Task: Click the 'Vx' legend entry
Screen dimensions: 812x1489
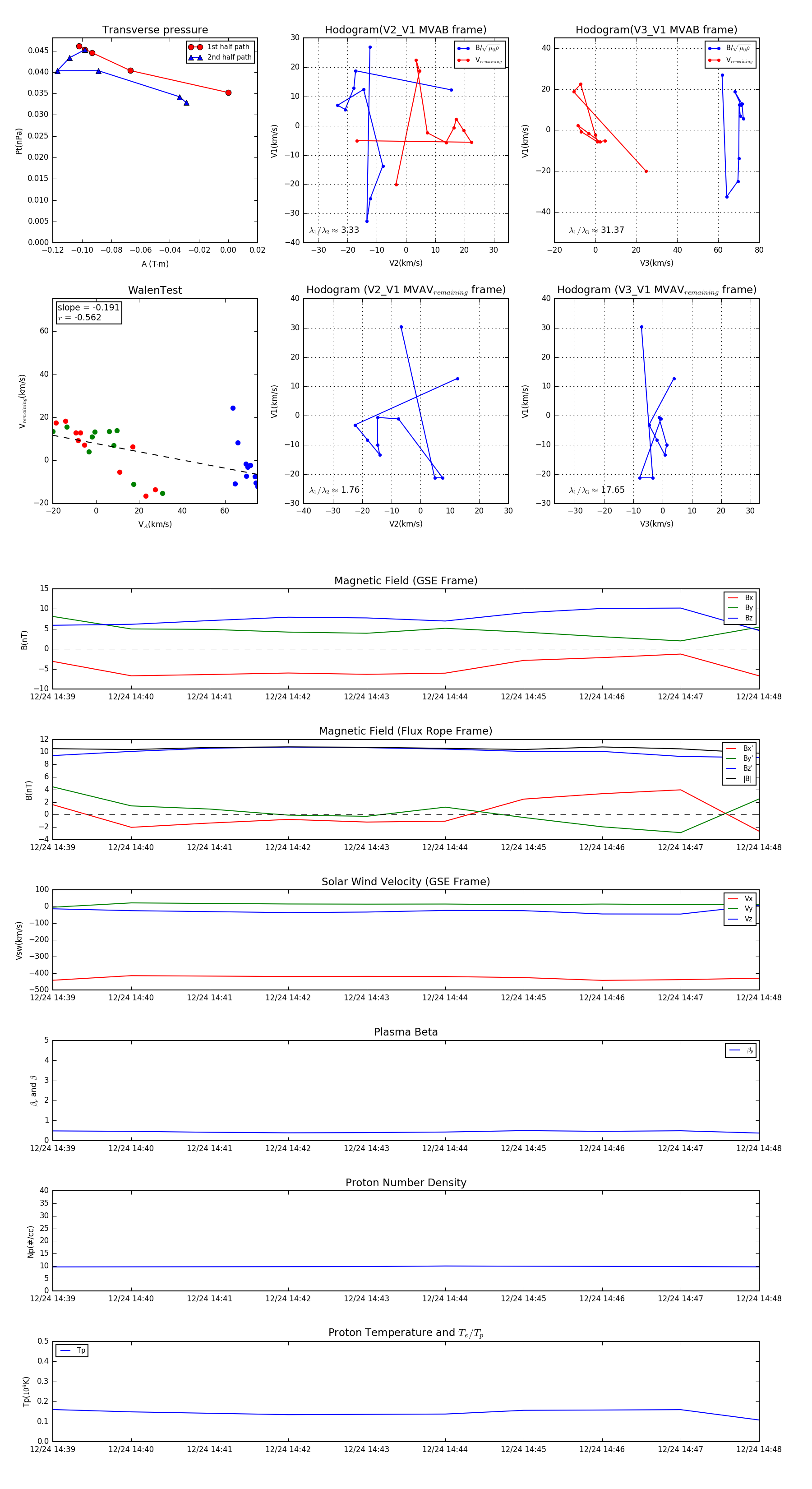Action: coord(741,899)
